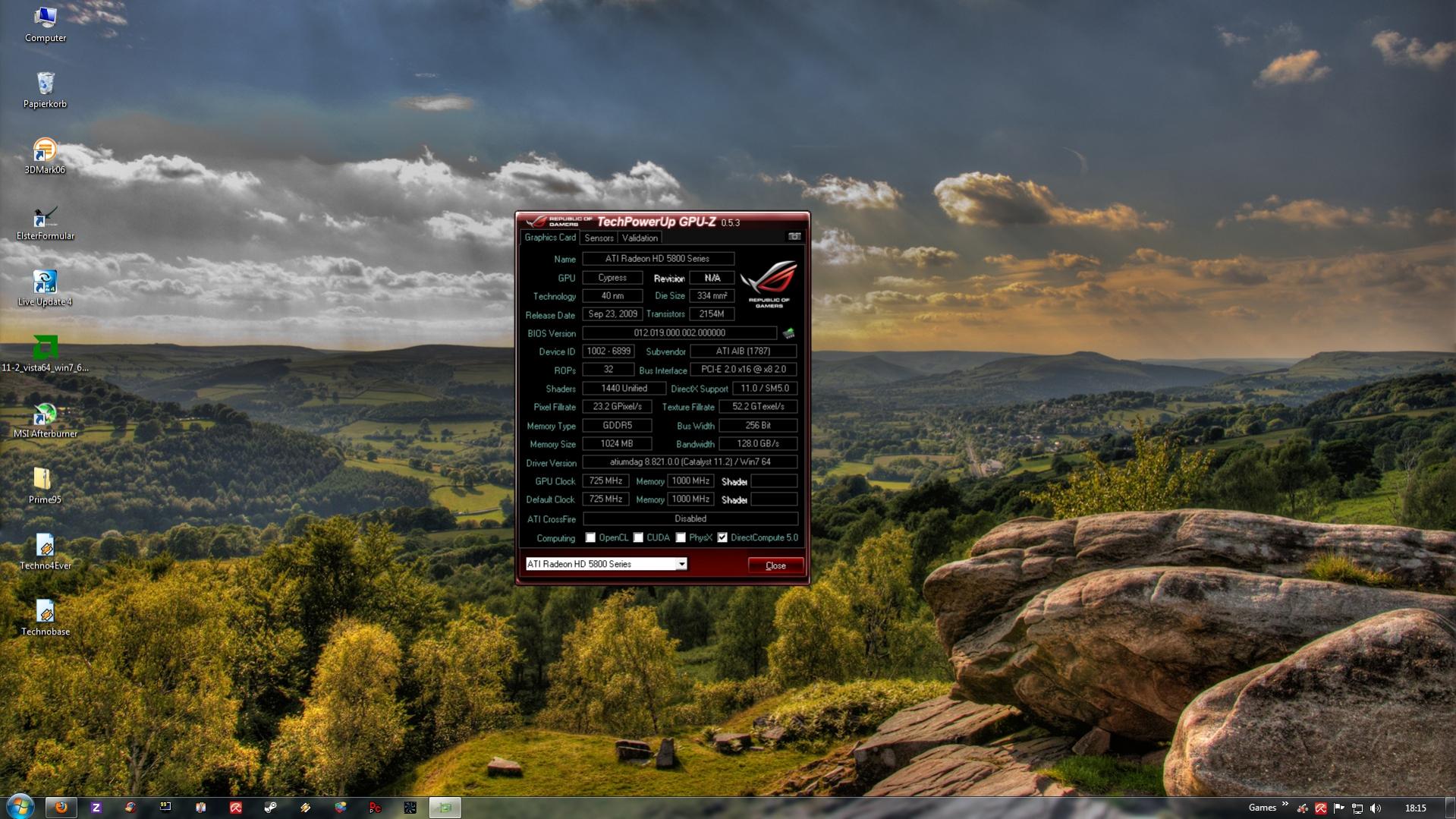Open the Games toolbar label
1456x819 pixels.
1263,808
